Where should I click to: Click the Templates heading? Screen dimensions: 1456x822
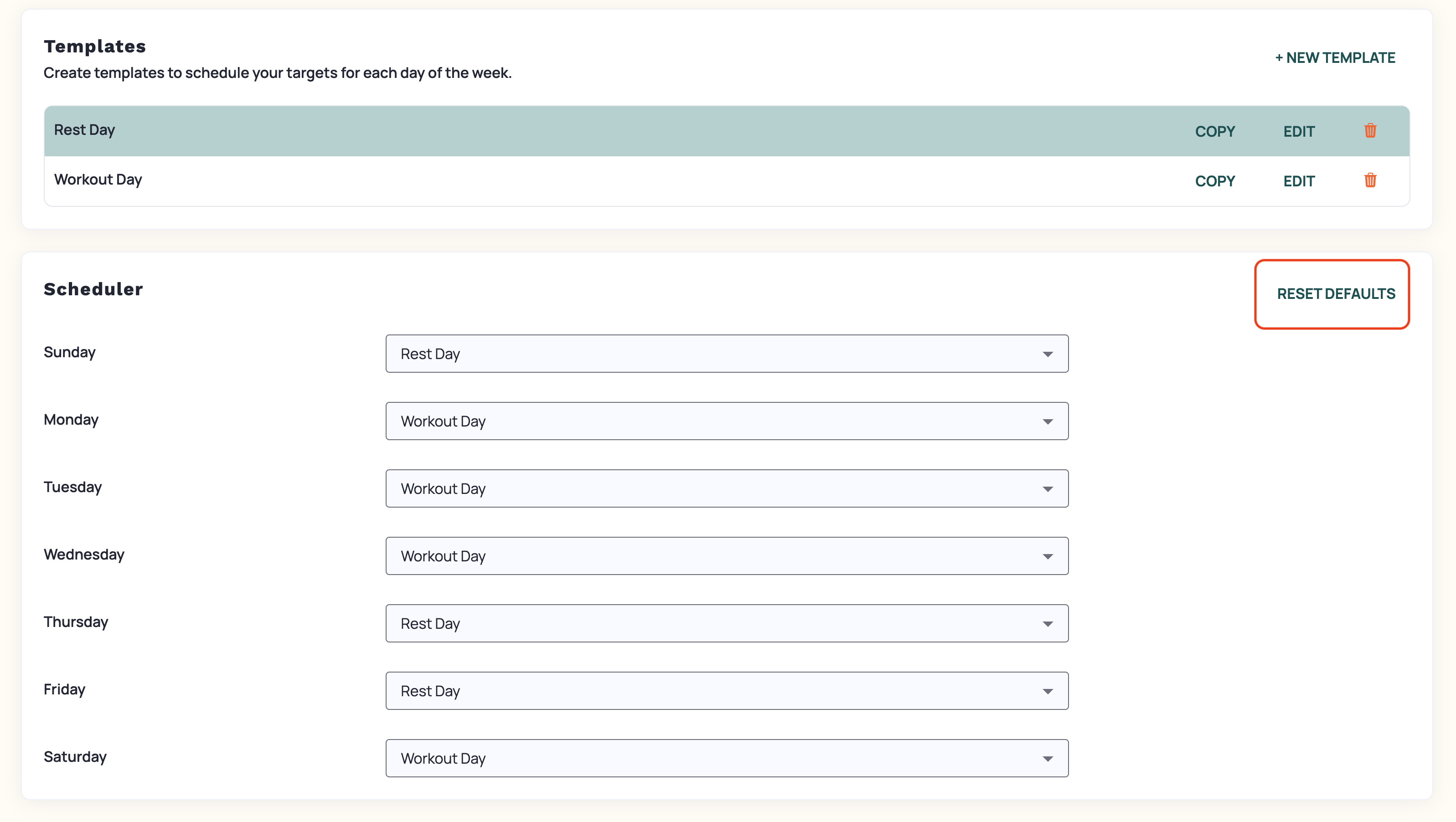[95, 46]
